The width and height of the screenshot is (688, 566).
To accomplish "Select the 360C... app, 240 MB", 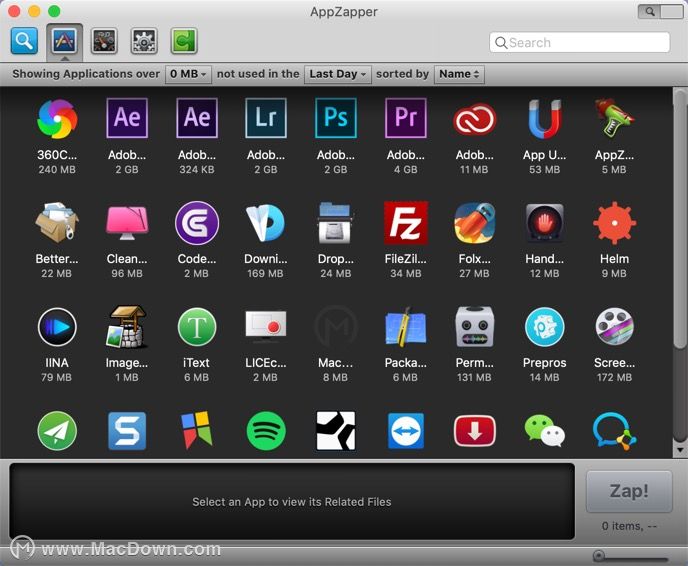I will [x=57, y=118].
